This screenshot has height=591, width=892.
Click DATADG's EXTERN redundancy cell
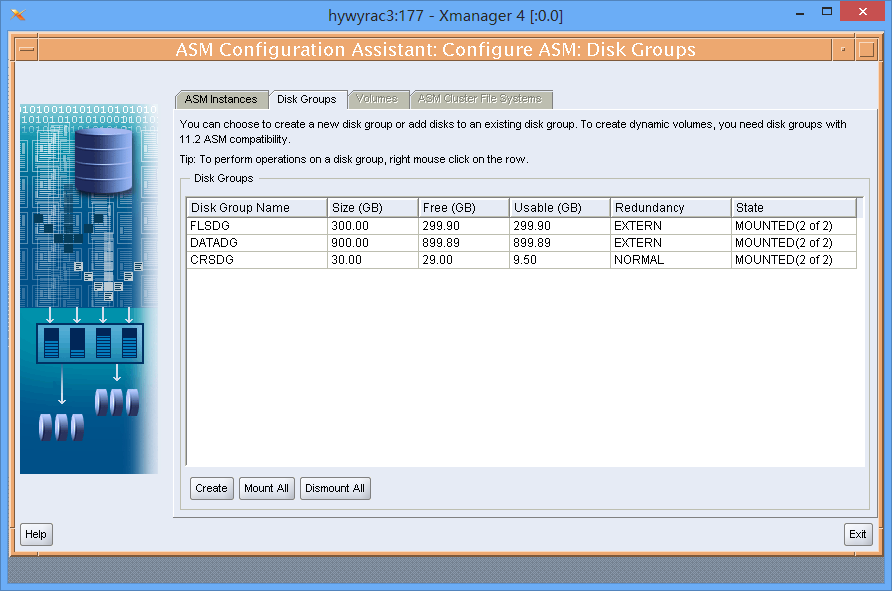[x=671, y=243]
